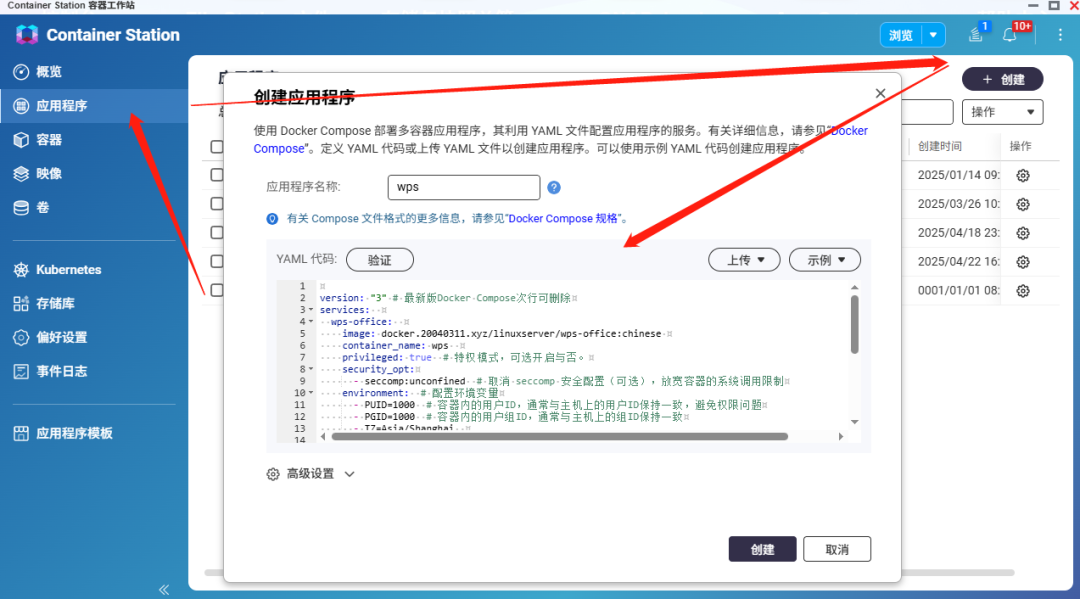Open 应用程序模板 templates page
This screenshot has width=1080, height=599.
74,433
